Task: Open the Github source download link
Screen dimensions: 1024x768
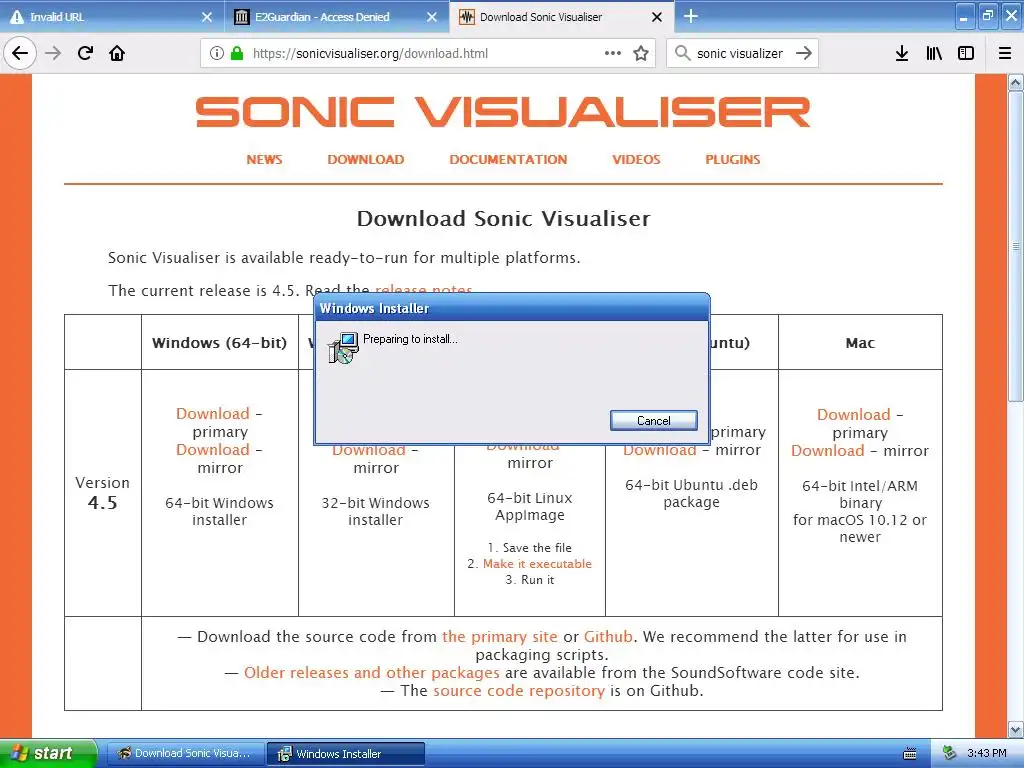Action: (x=608, y=637)
